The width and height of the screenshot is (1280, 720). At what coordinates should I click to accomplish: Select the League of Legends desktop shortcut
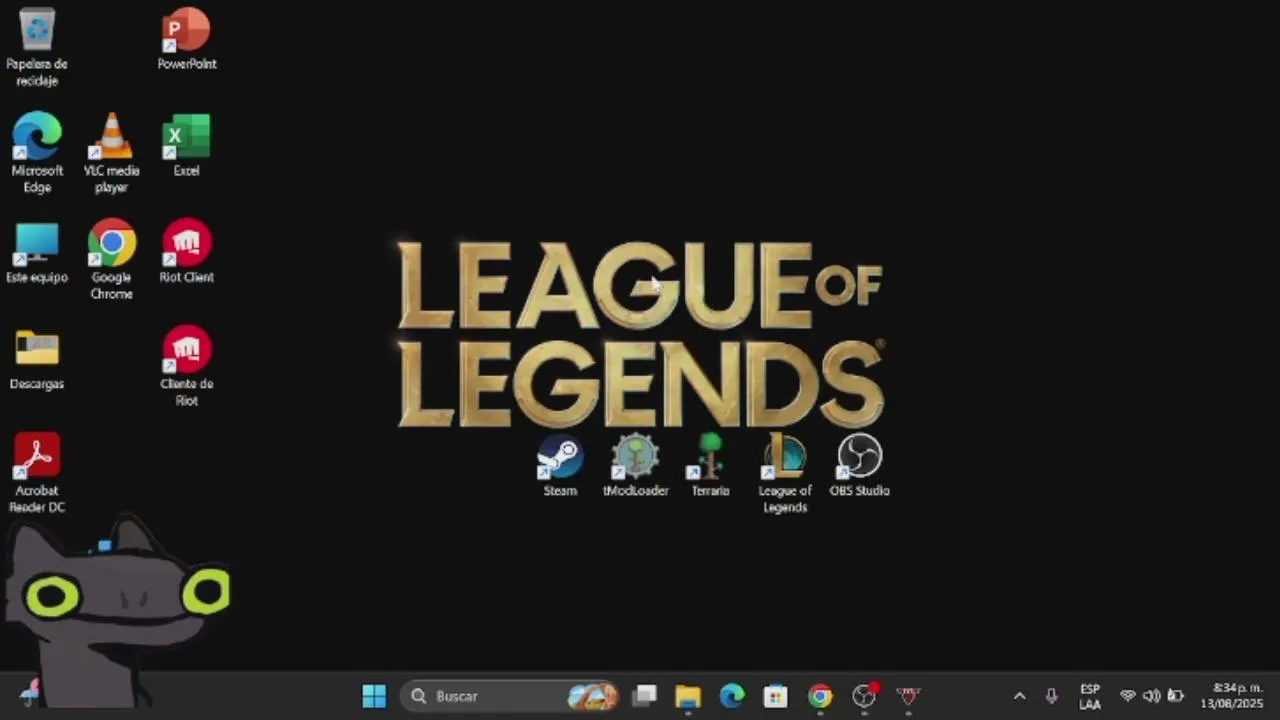pyautogui.click(x=785, y=474)
